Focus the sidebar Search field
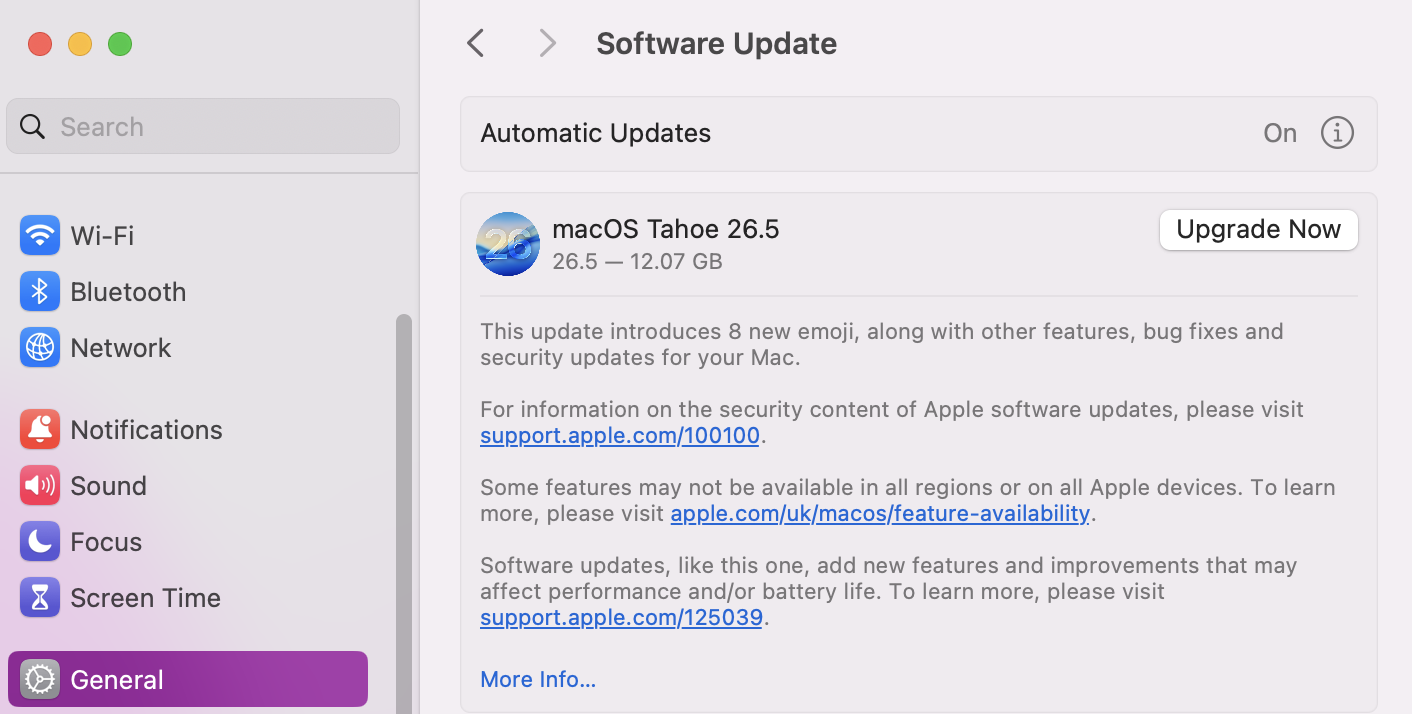Image resolution: width=1412 pixels, height=714 pixels. [203, 126]
